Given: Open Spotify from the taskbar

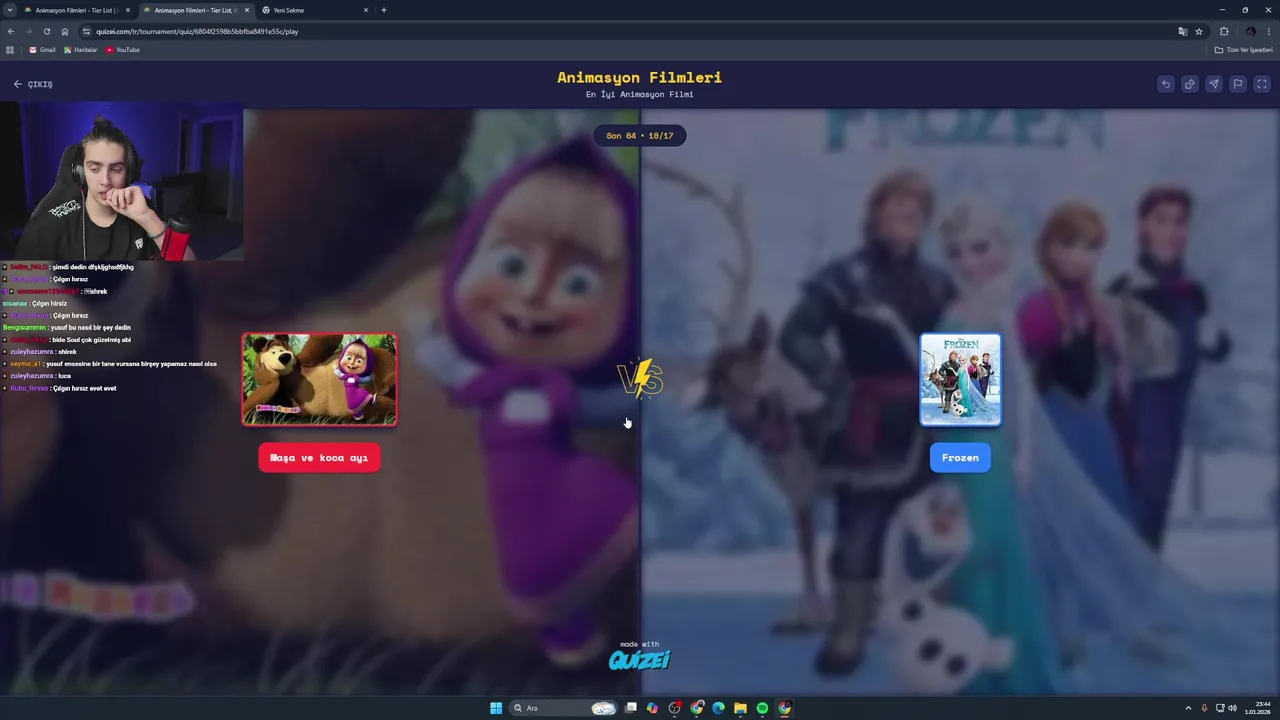Looking at the screenshot, I should 762,708.
